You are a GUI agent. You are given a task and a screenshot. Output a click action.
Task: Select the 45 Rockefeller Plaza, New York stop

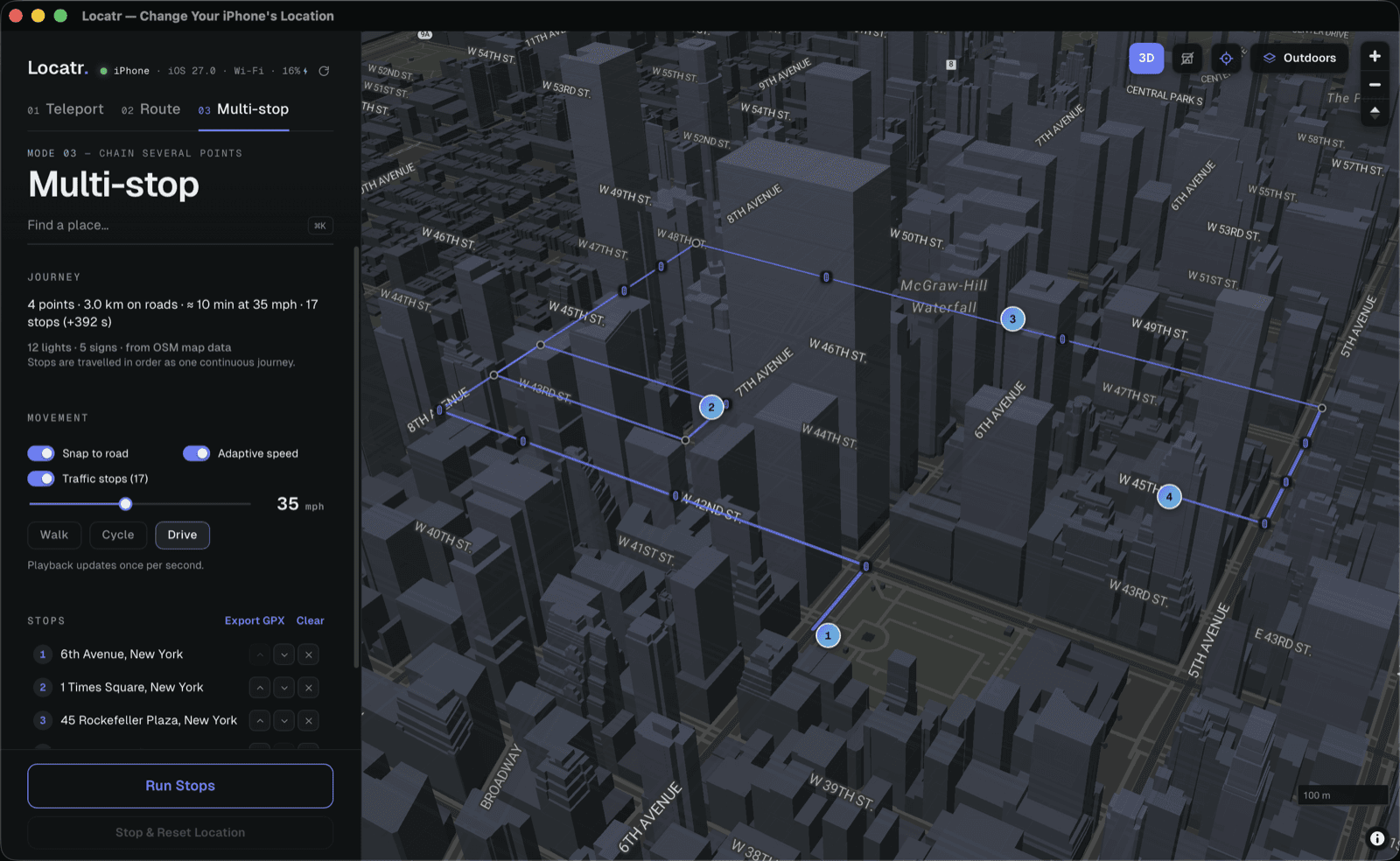(149, 721)
